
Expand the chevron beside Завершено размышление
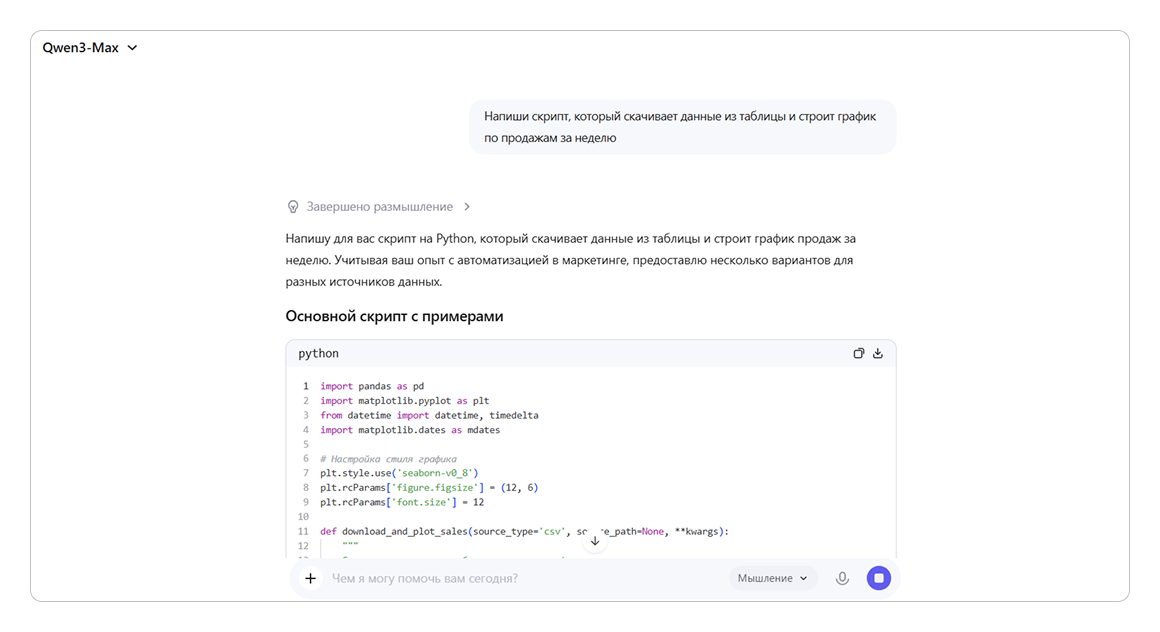[x=466, y=207]
